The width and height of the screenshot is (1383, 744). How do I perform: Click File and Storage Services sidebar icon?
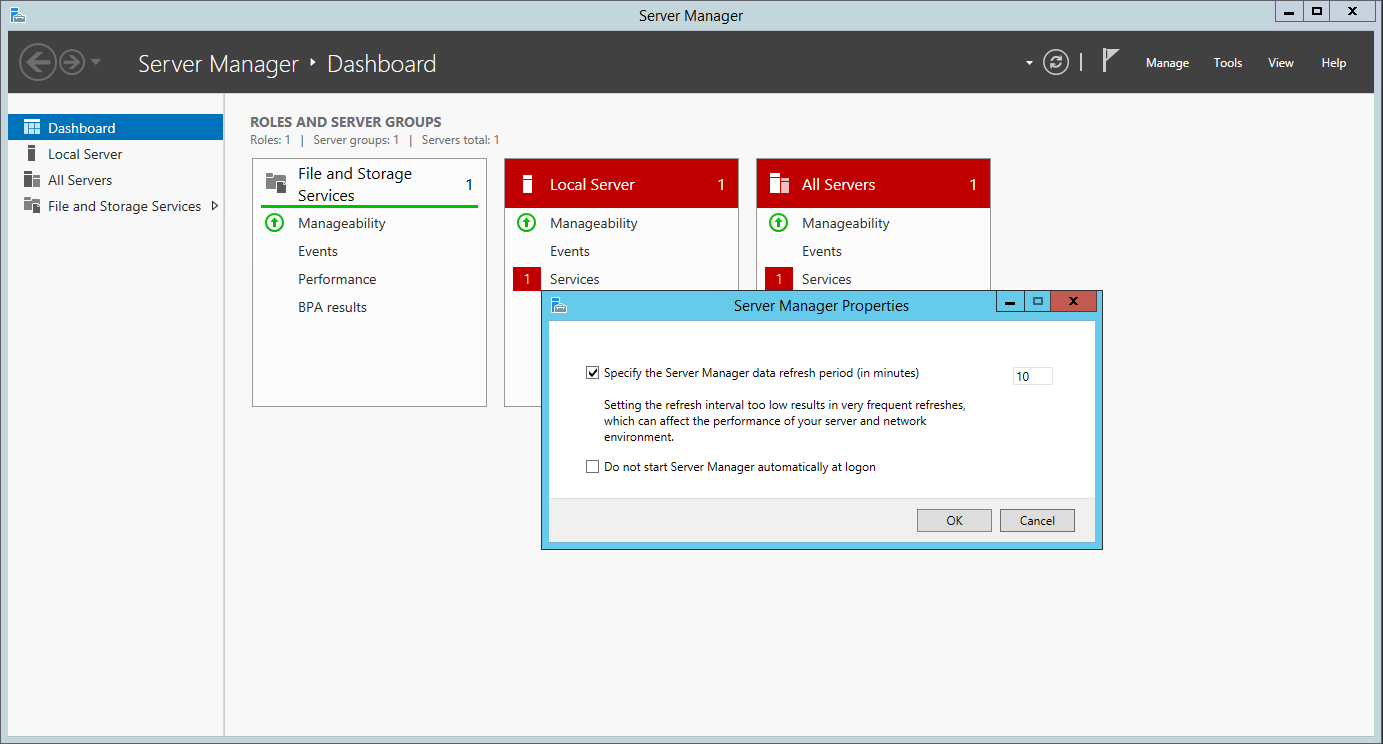click(x=31, y=206)
